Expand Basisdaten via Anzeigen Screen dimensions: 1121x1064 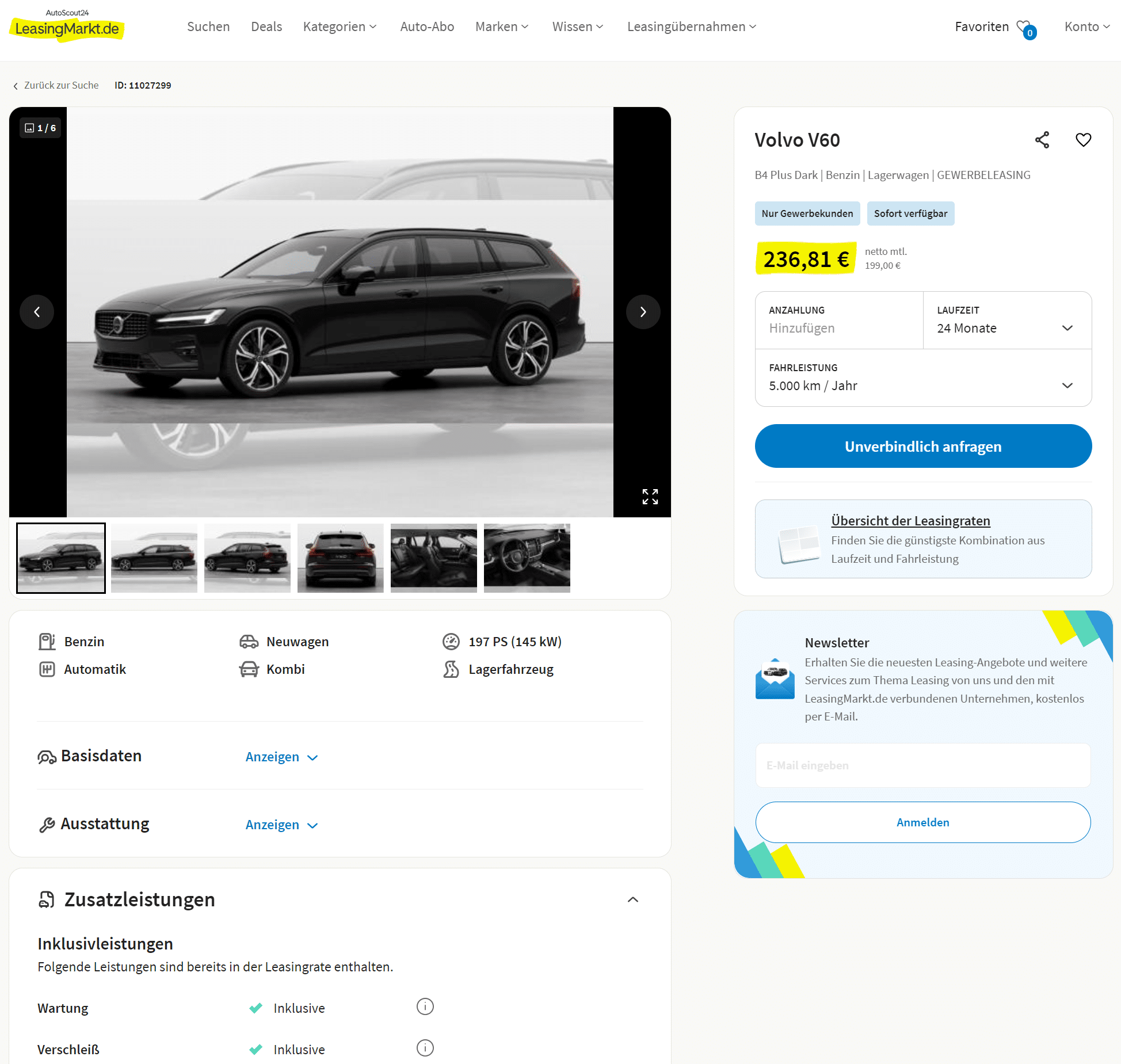click(281, 757)
